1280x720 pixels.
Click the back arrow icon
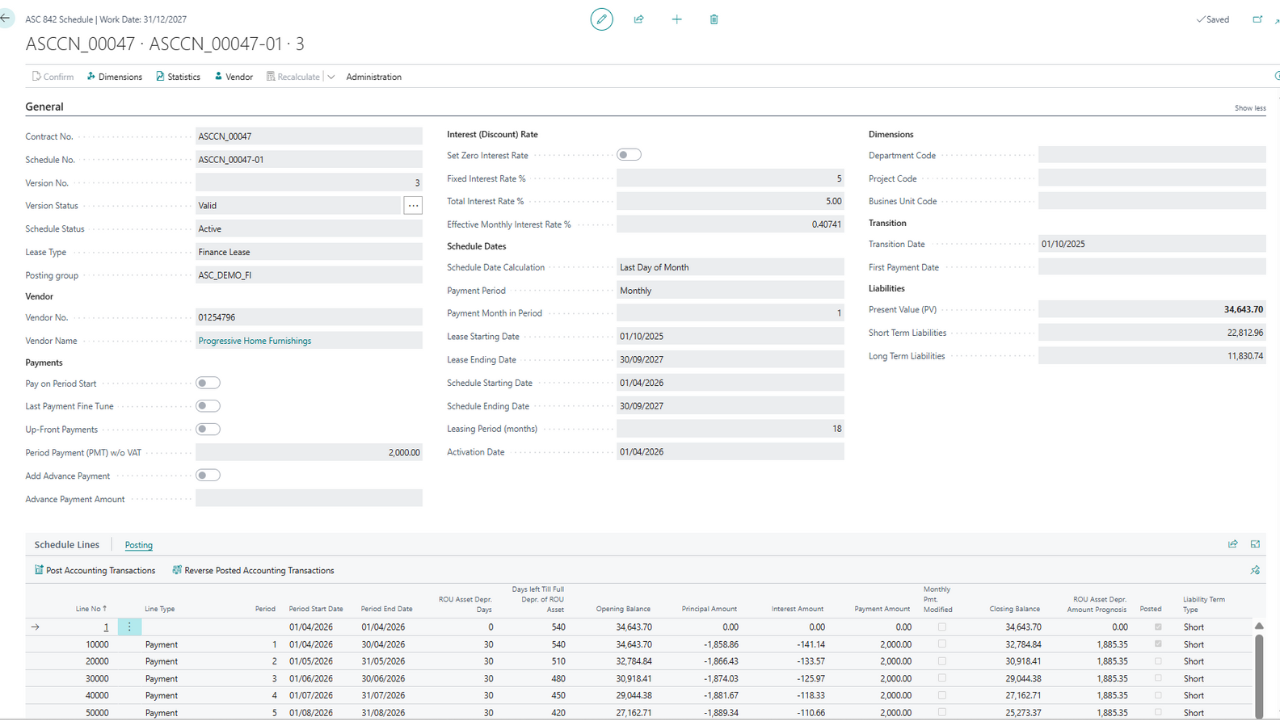[x=7, y=19]
